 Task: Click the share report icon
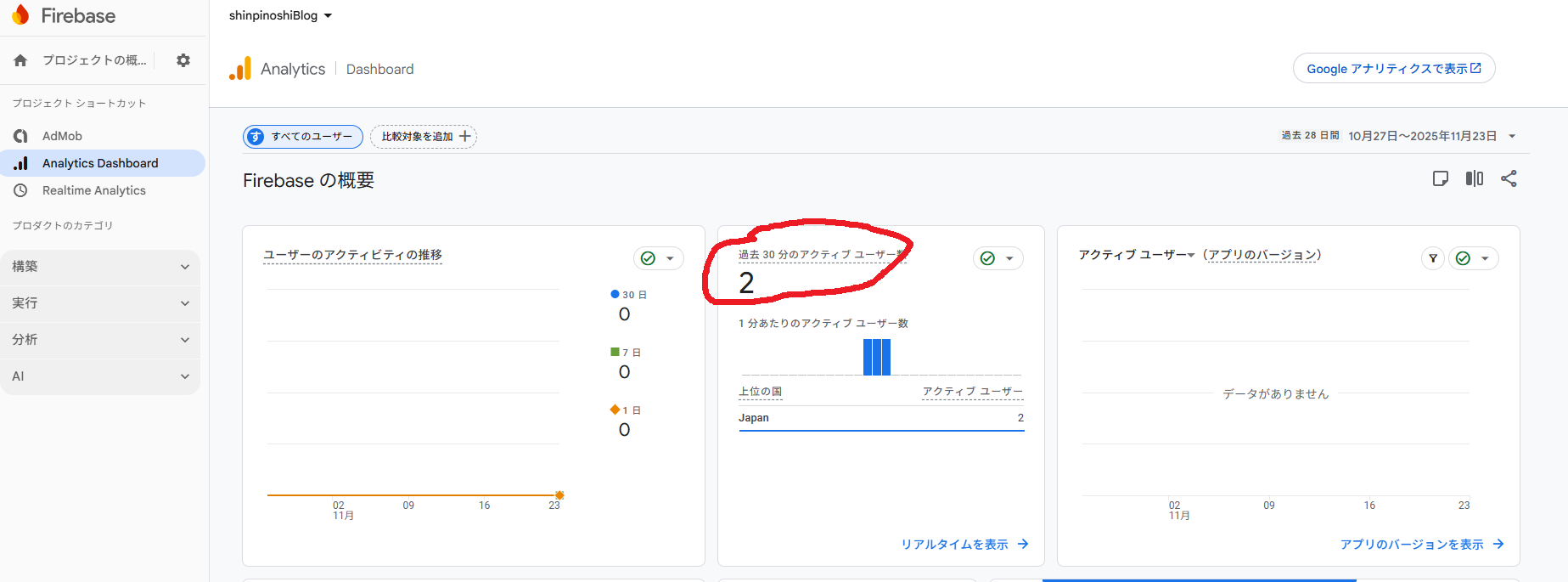(x=1509, y=178)
